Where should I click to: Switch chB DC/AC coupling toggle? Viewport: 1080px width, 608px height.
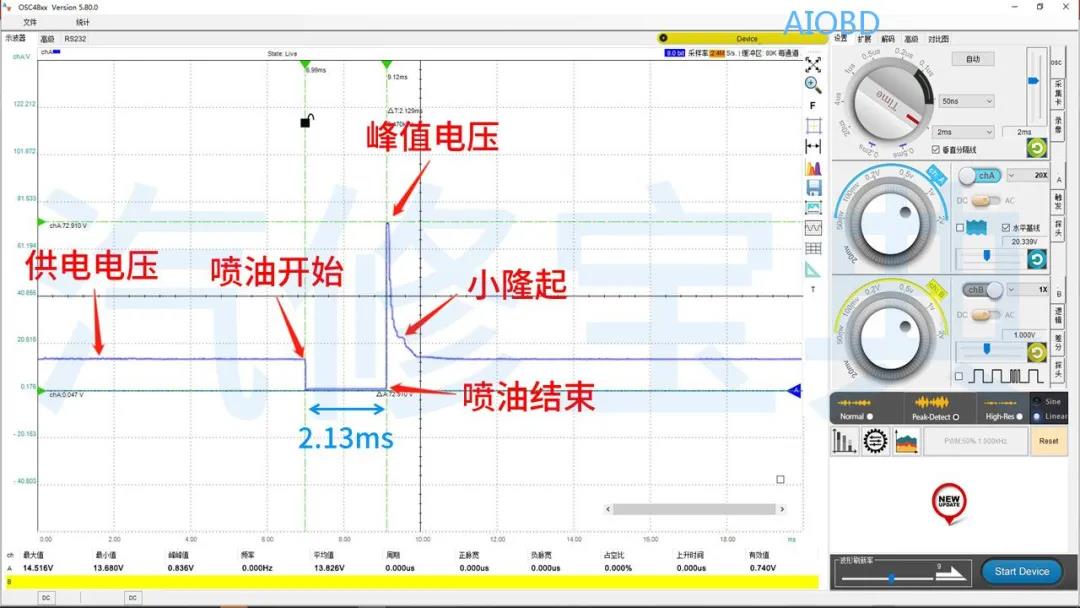[x=986, y=315]
